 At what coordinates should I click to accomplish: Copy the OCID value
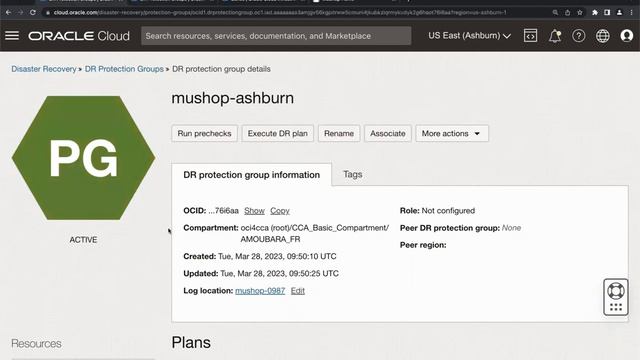coord(280,211)
